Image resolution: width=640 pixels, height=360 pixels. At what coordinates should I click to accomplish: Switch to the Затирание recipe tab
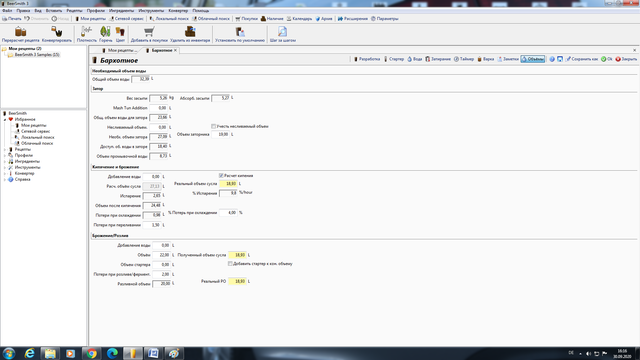[438, 59]
